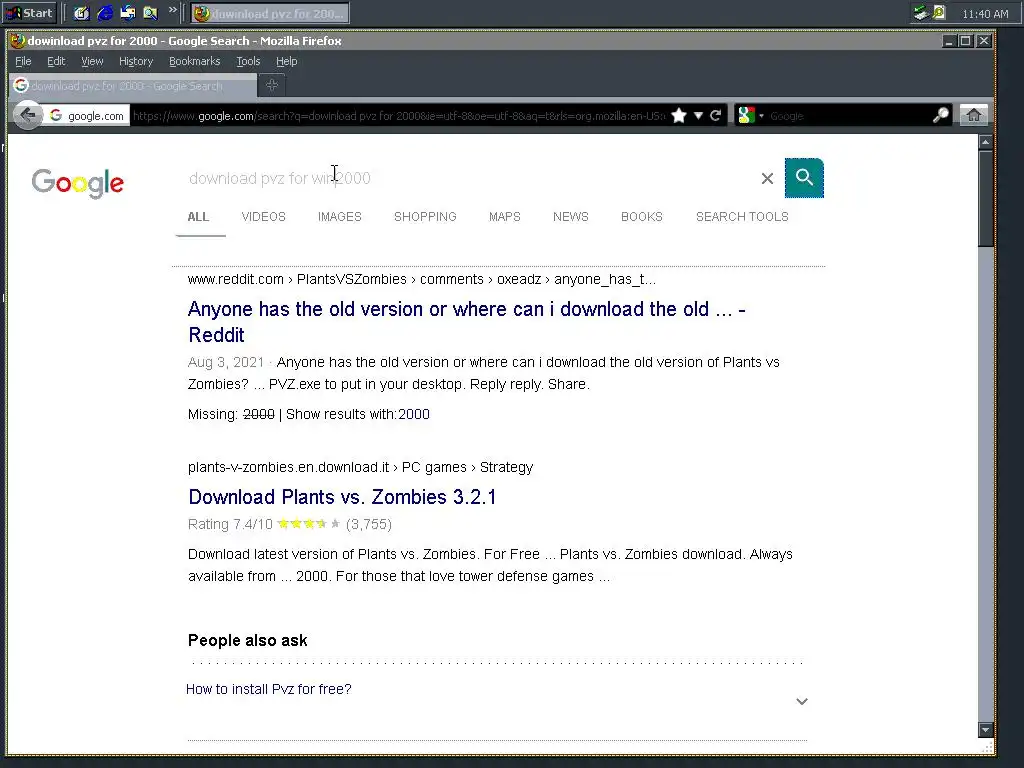Open the Start menu
Viewport: 1024px width, 768px height.
(x=29, y=13)
